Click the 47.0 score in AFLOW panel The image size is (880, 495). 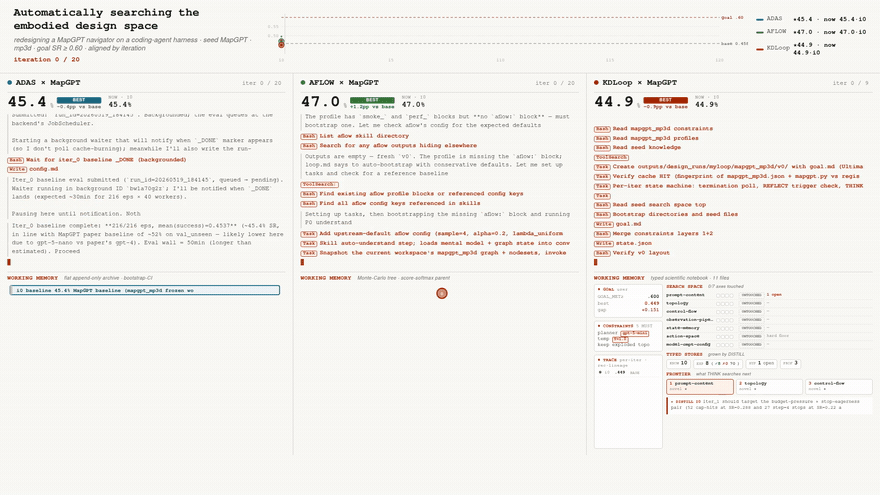pyautogui.click(x=320, y=102)
